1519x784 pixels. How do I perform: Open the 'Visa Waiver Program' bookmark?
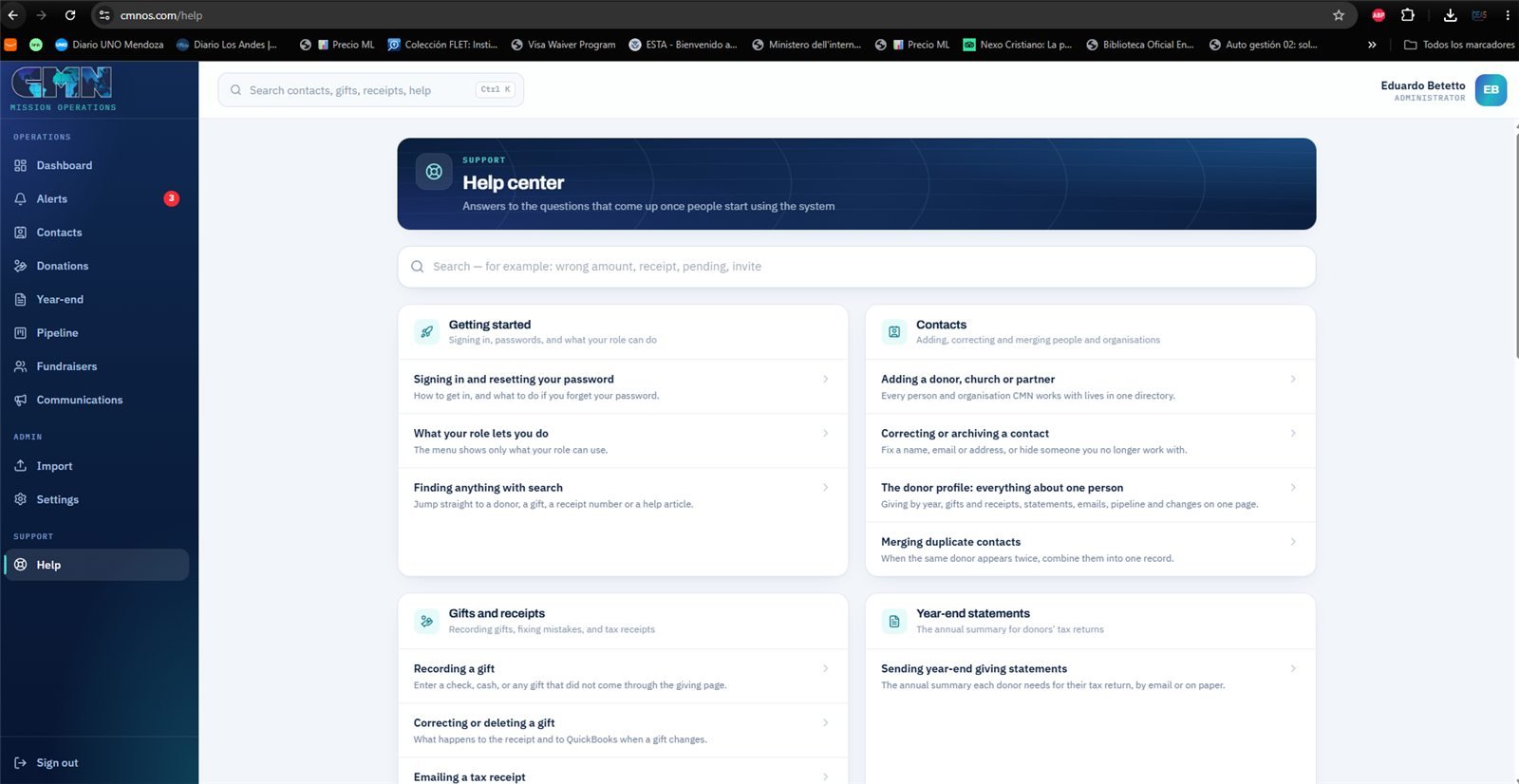pyautogui.click(x=563, y=45)
